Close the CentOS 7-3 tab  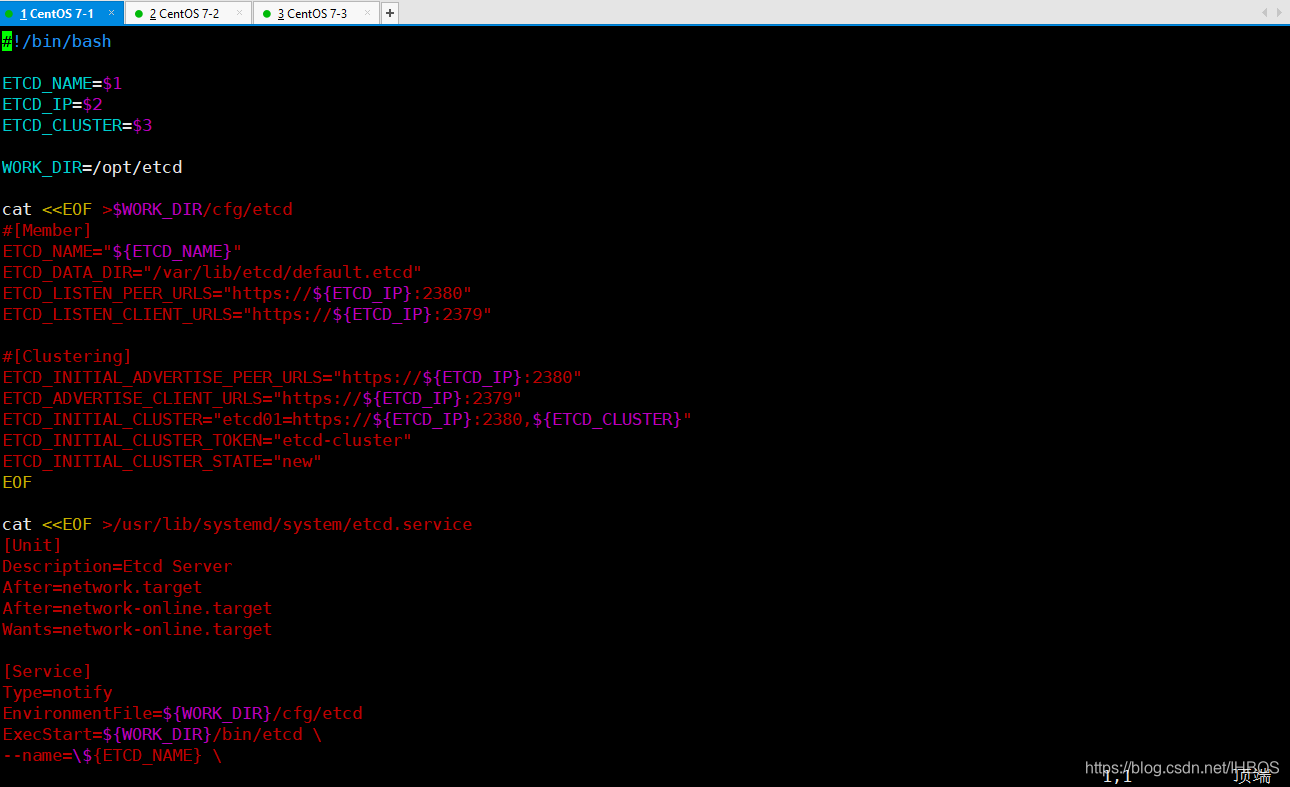(367, 13)
